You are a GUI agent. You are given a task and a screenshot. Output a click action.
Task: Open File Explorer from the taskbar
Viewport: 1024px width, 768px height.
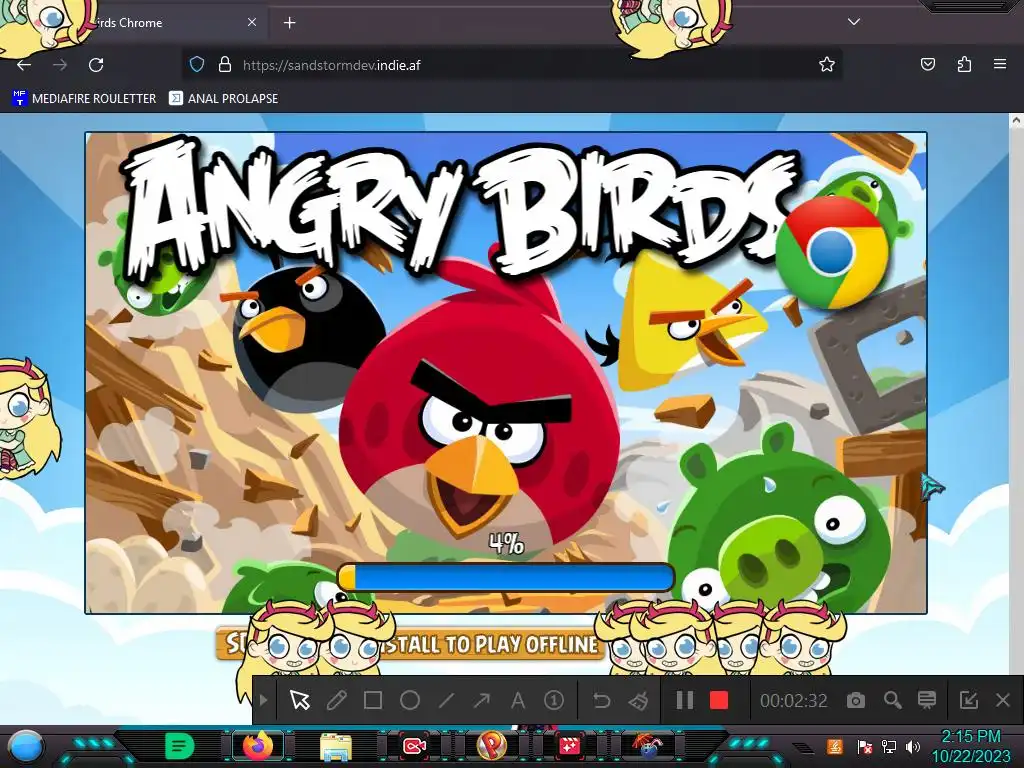pyautogui.click(x=336, y=746)
